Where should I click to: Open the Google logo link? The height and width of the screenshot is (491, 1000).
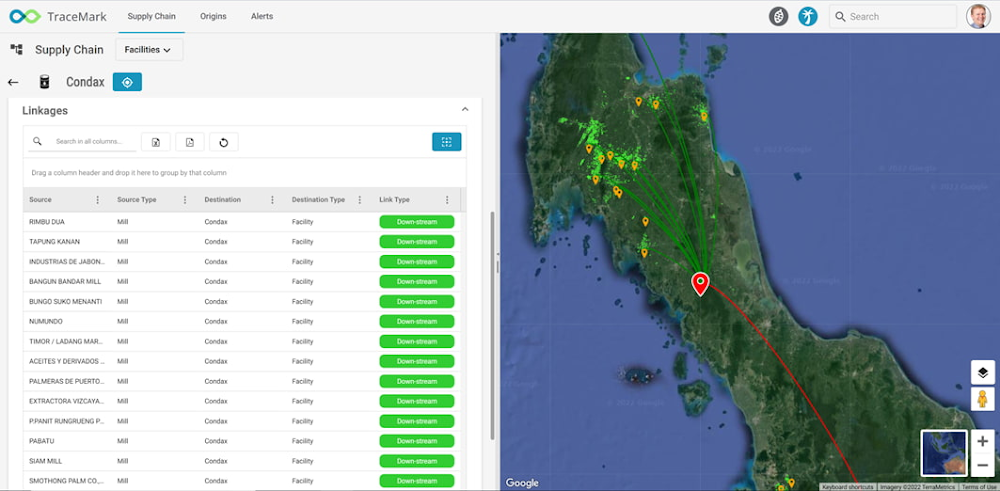pyautogui.click(x=522, y=483)
